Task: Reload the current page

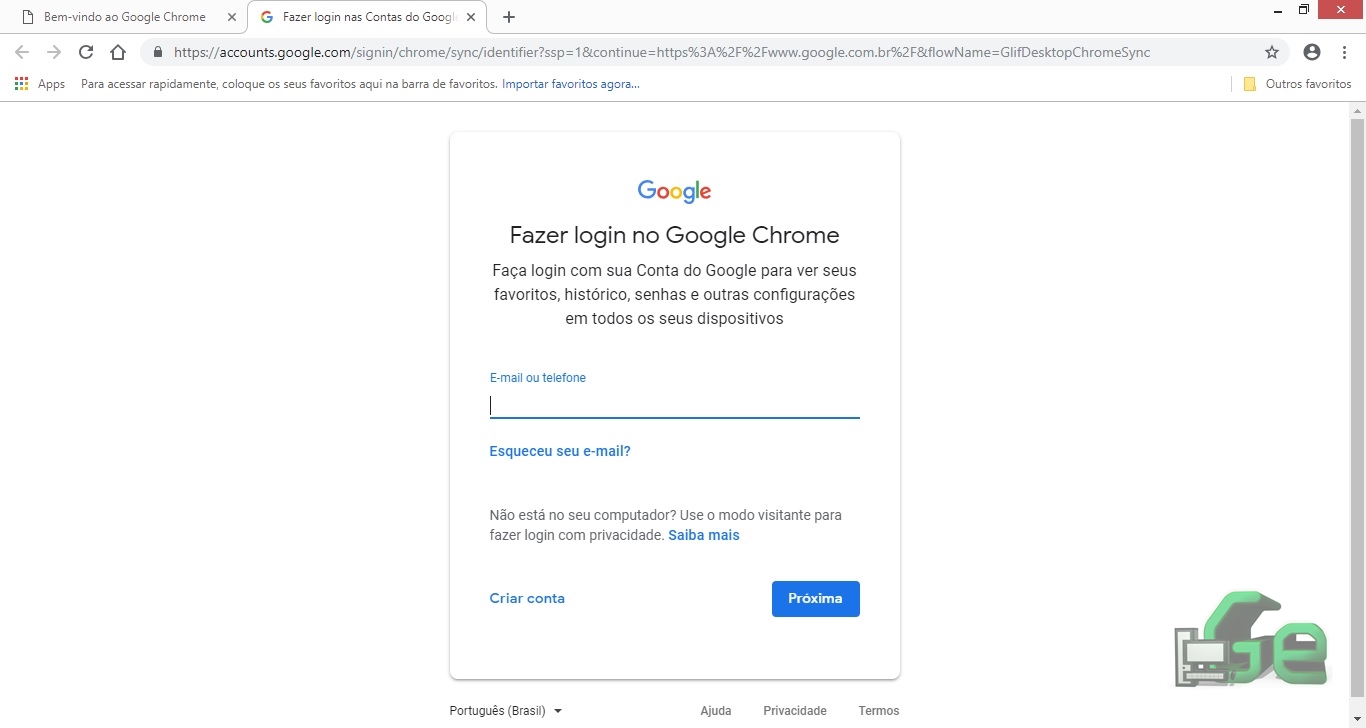Action: click(86, 52)
